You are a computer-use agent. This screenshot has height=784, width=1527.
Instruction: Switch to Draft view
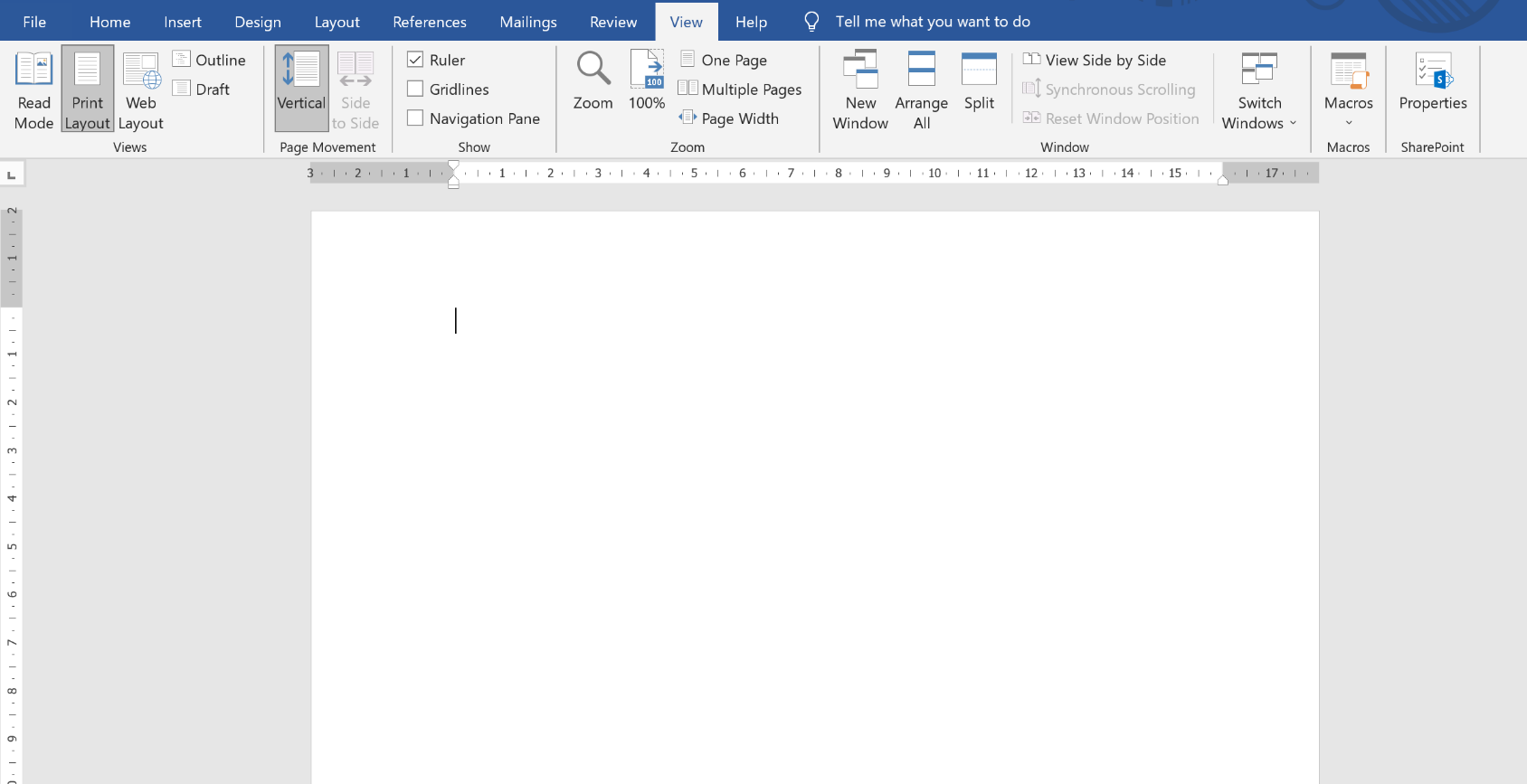point(201,89)
